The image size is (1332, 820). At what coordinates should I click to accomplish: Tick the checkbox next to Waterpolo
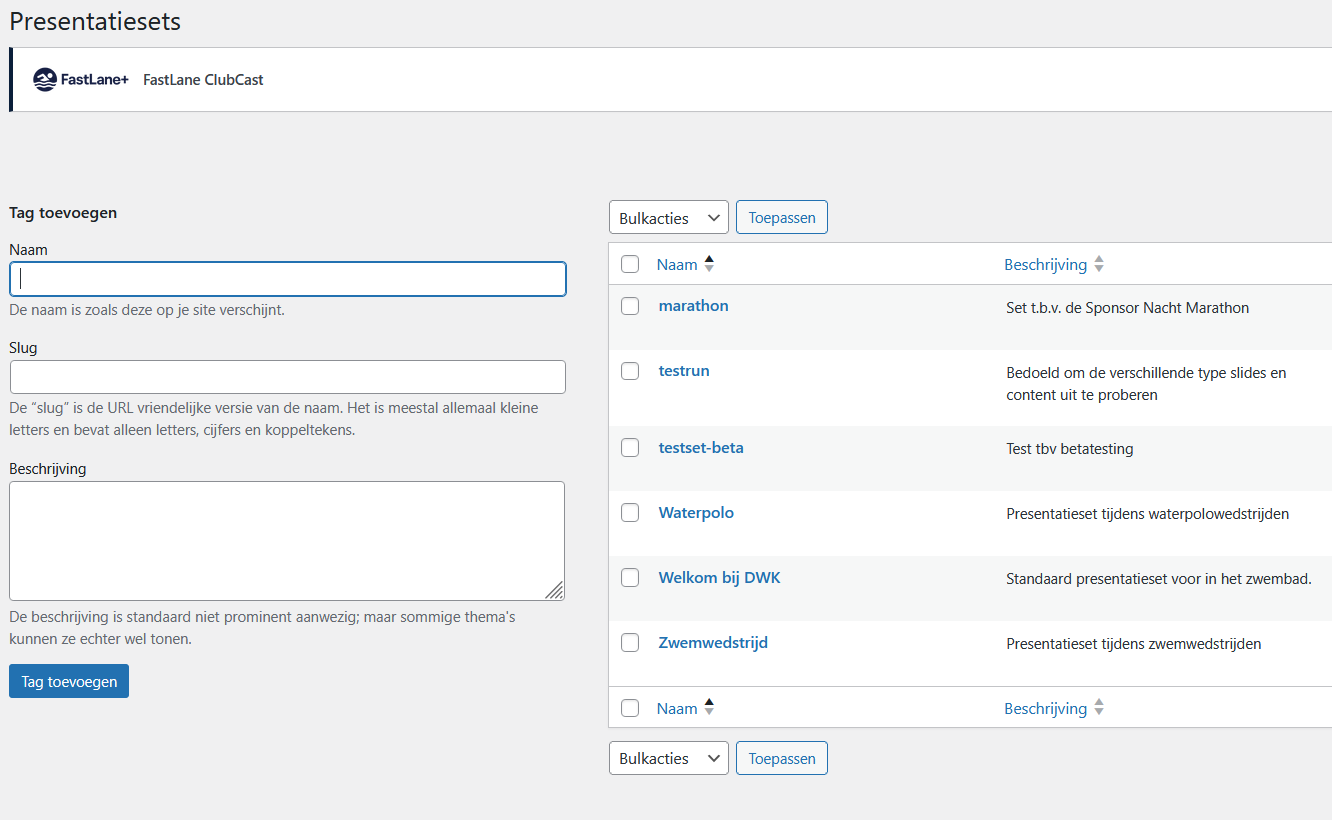pyautogui.click(x=630, y=513)
